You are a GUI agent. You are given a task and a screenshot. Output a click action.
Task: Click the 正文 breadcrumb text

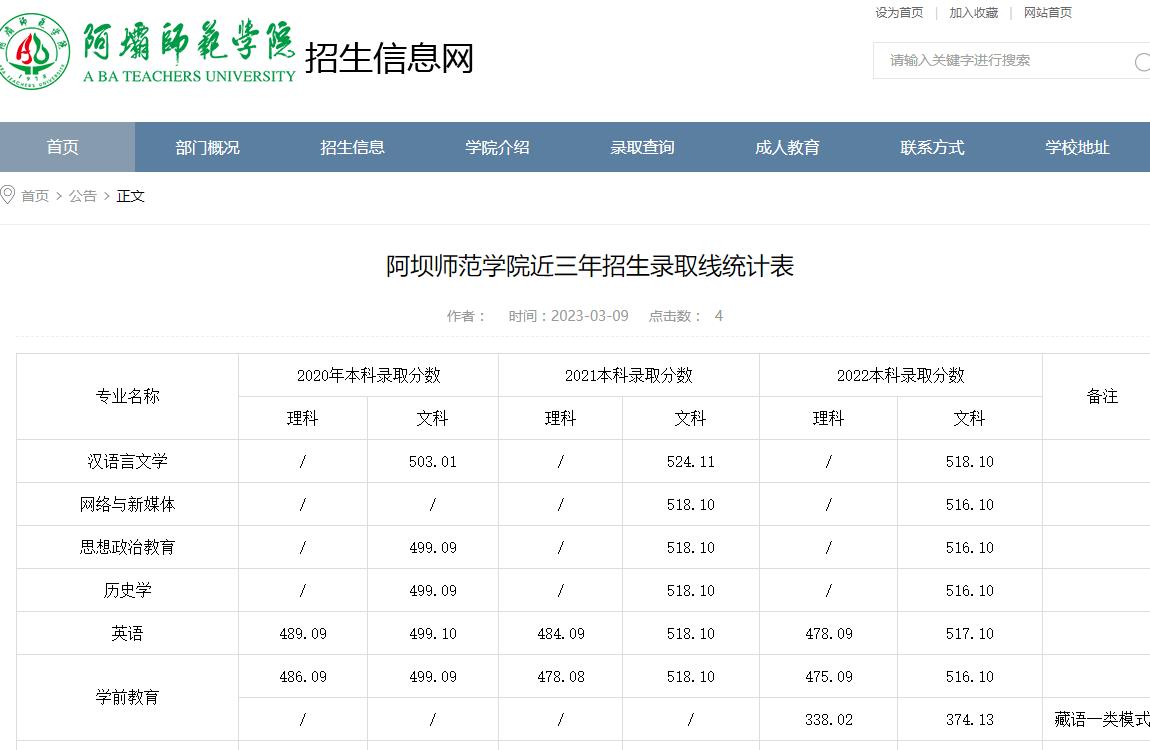[131, 196]
